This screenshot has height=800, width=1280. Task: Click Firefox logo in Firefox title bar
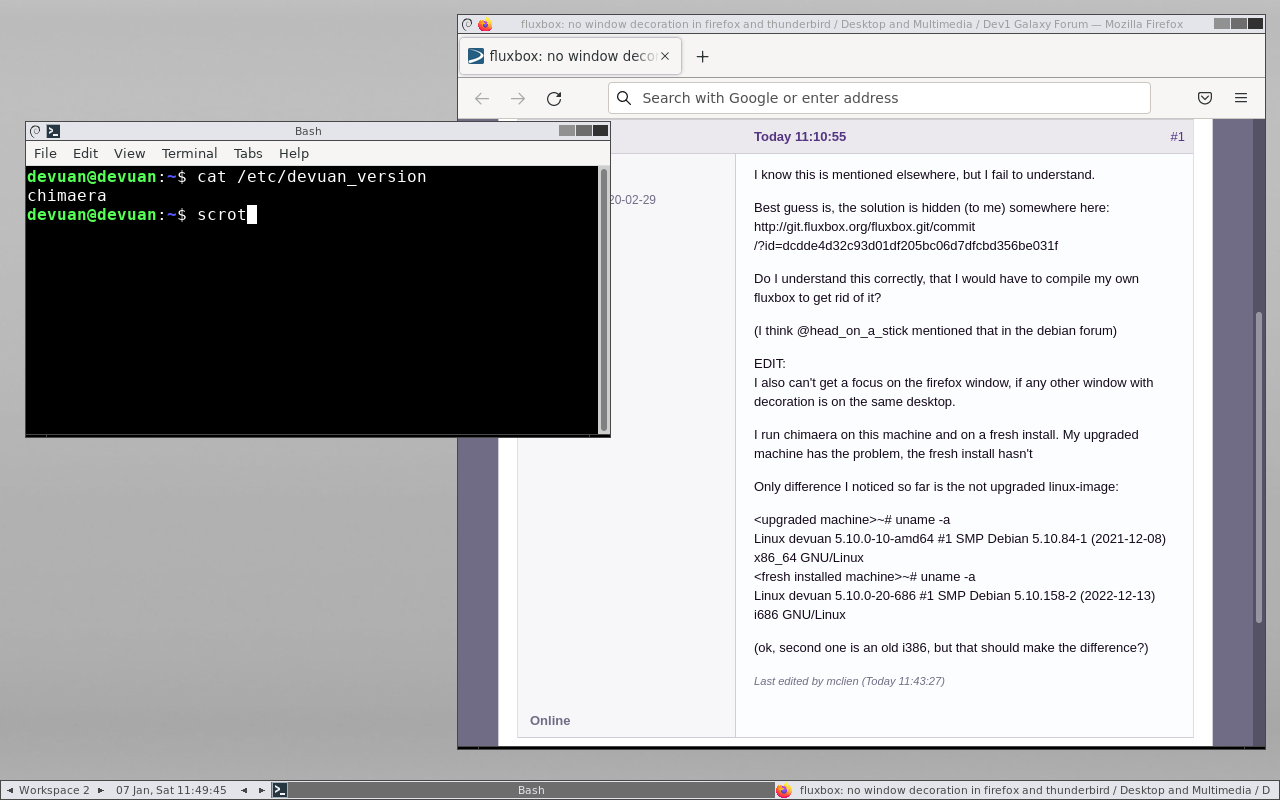point(485,24)
